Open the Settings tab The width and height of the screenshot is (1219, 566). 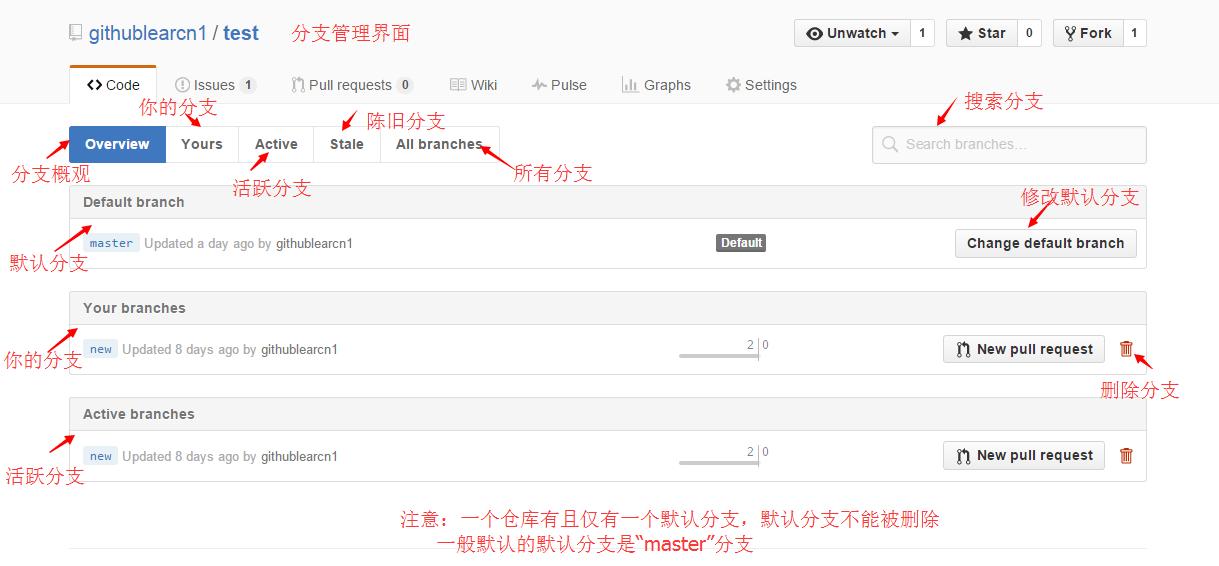(761, 85)
